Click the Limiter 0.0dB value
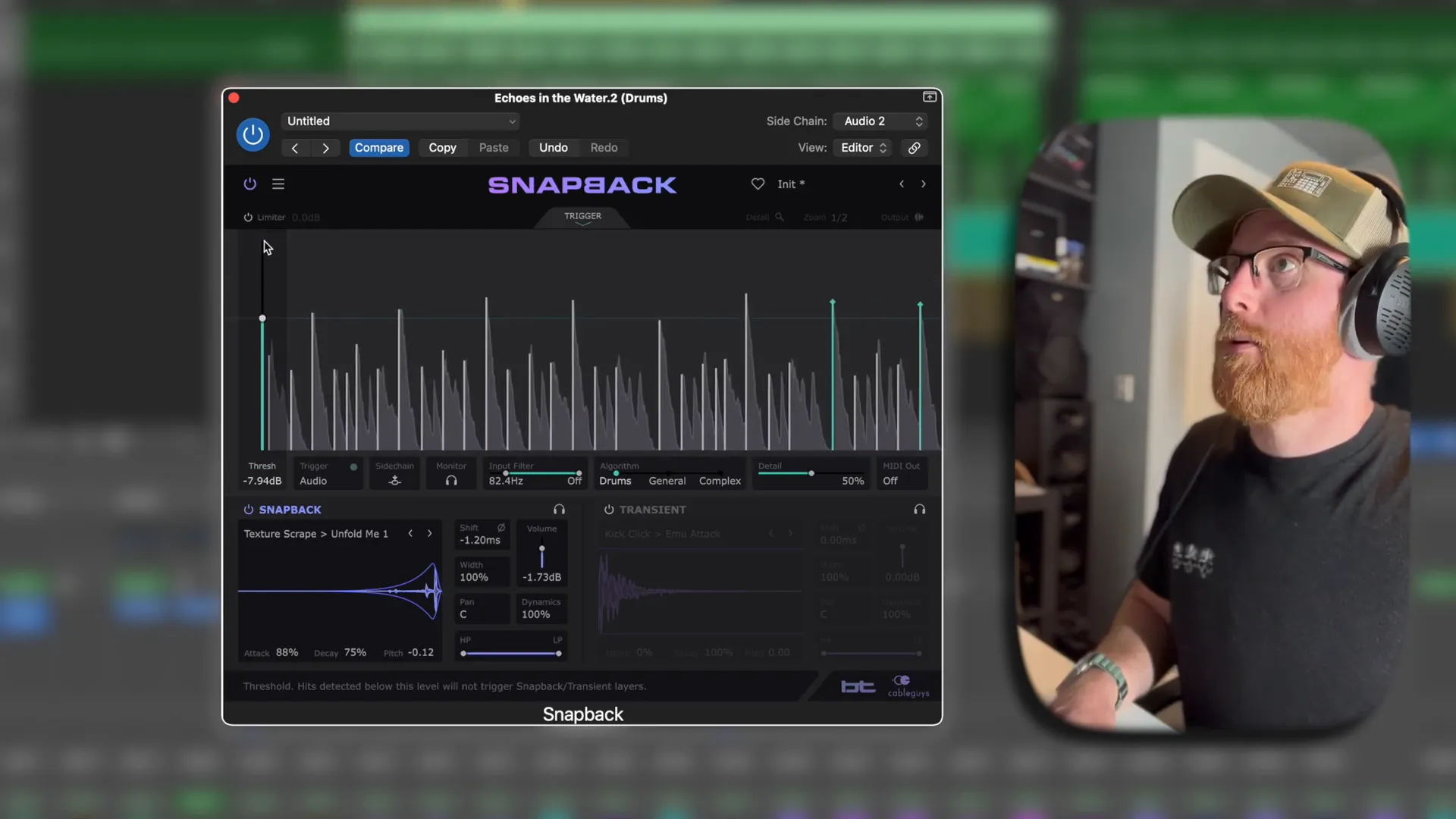Viewport: 1456px width, 819px height. [x=306, y=218]
